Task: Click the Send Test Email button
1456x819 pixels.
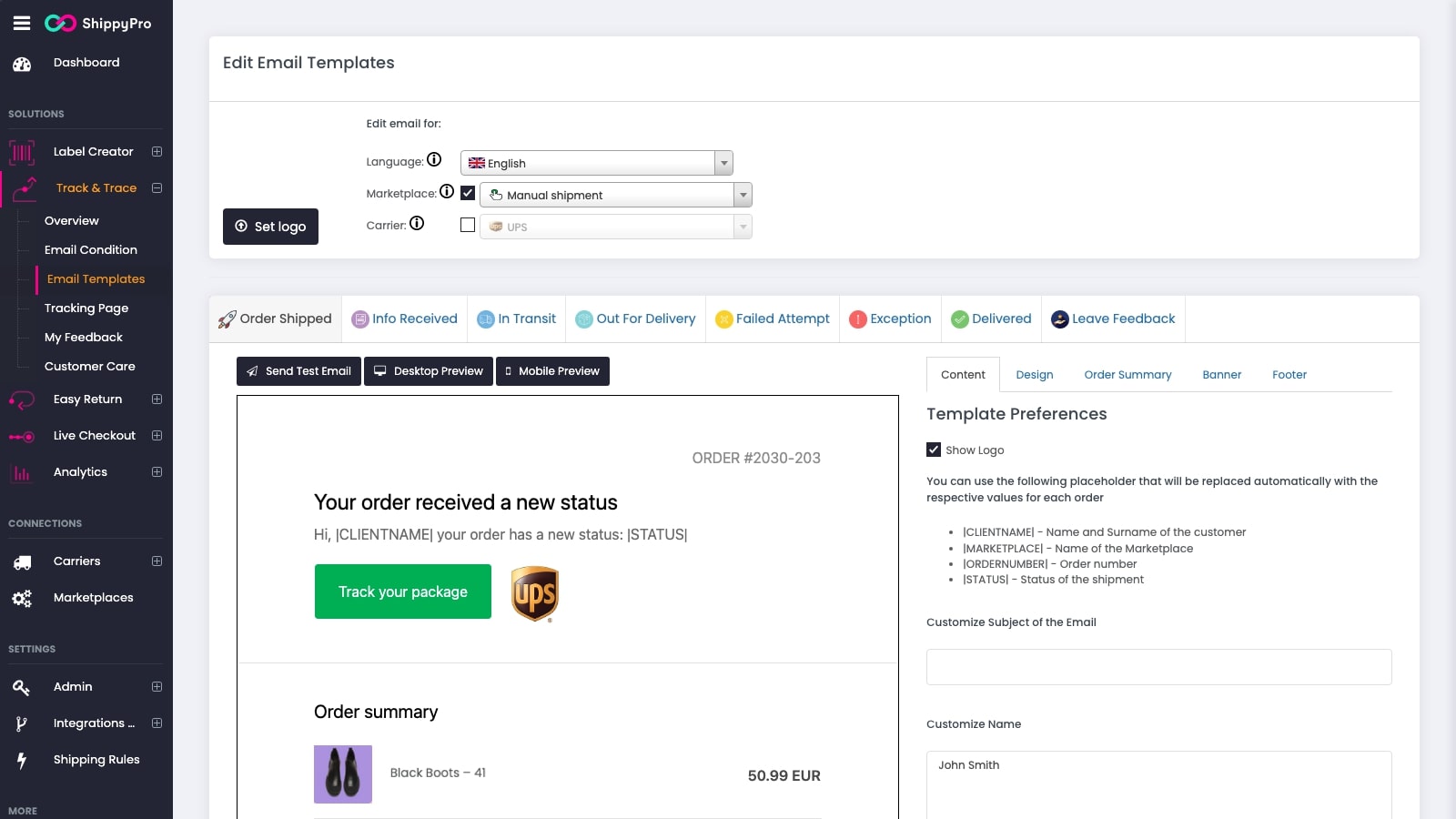Action: pos(298,371)
